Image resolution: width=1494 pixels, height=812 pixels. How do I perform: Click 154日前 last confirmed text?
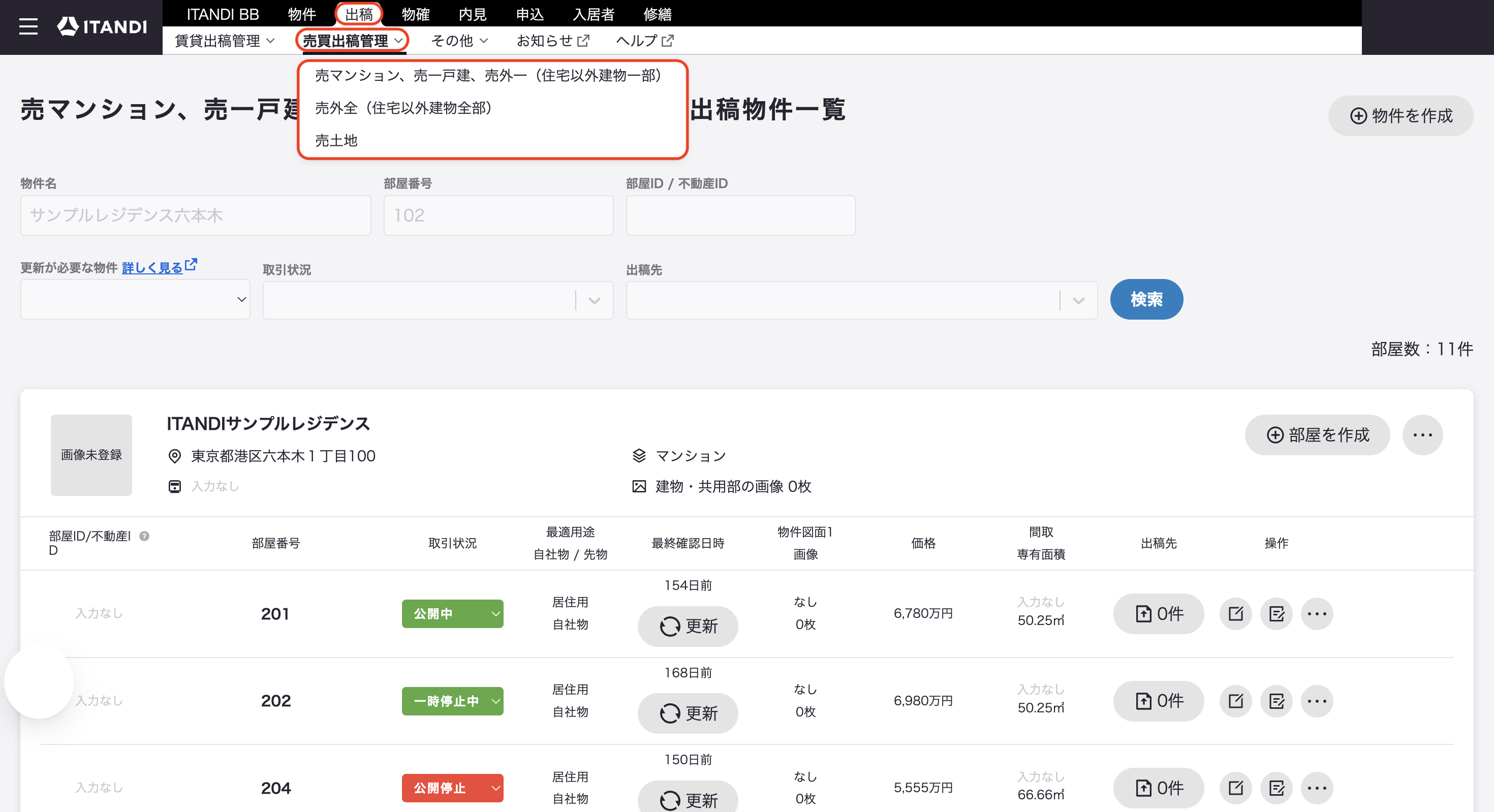click(688, 585)
